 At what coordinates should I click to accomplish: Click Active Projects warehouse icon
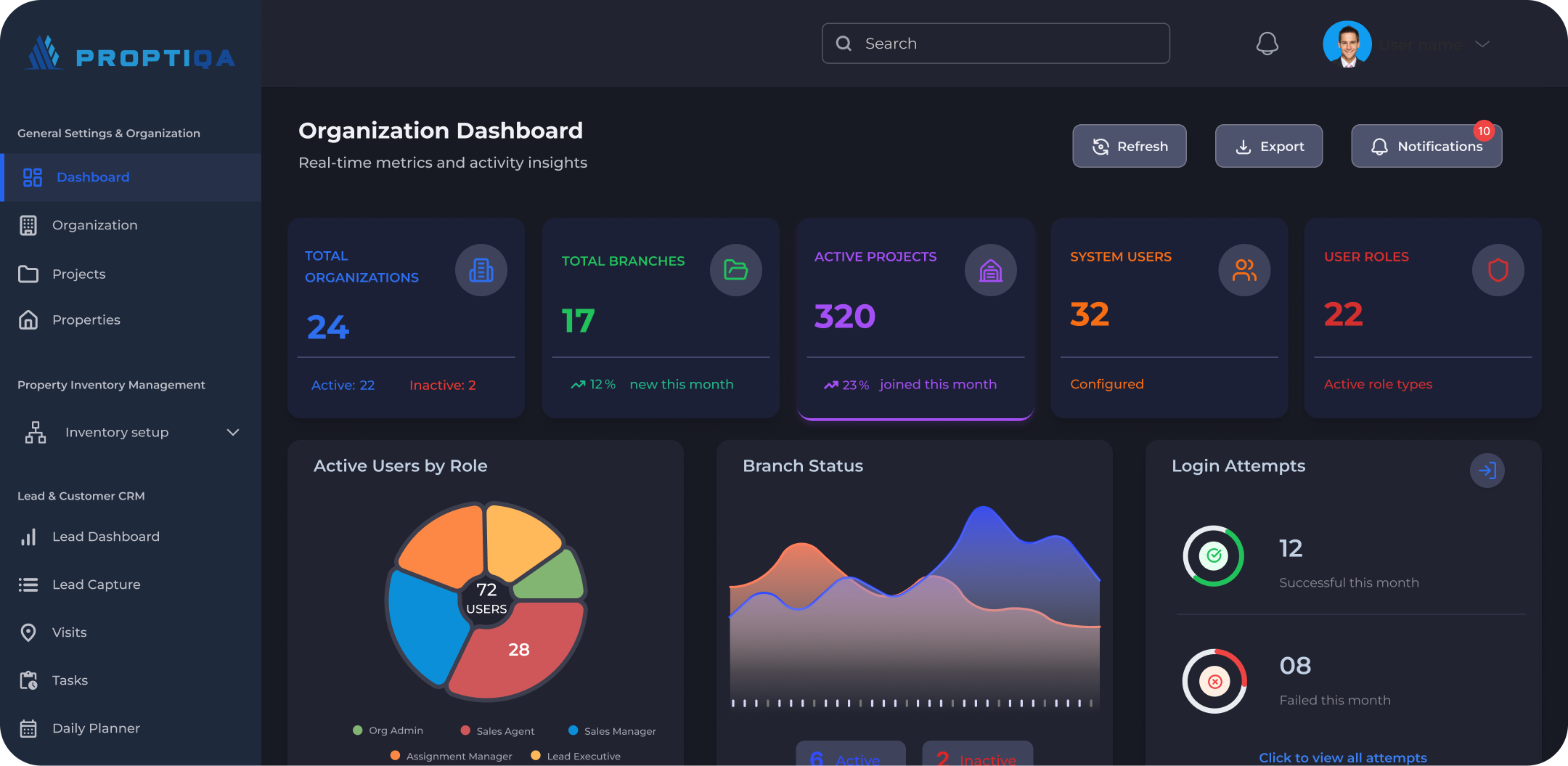[991, 270]
